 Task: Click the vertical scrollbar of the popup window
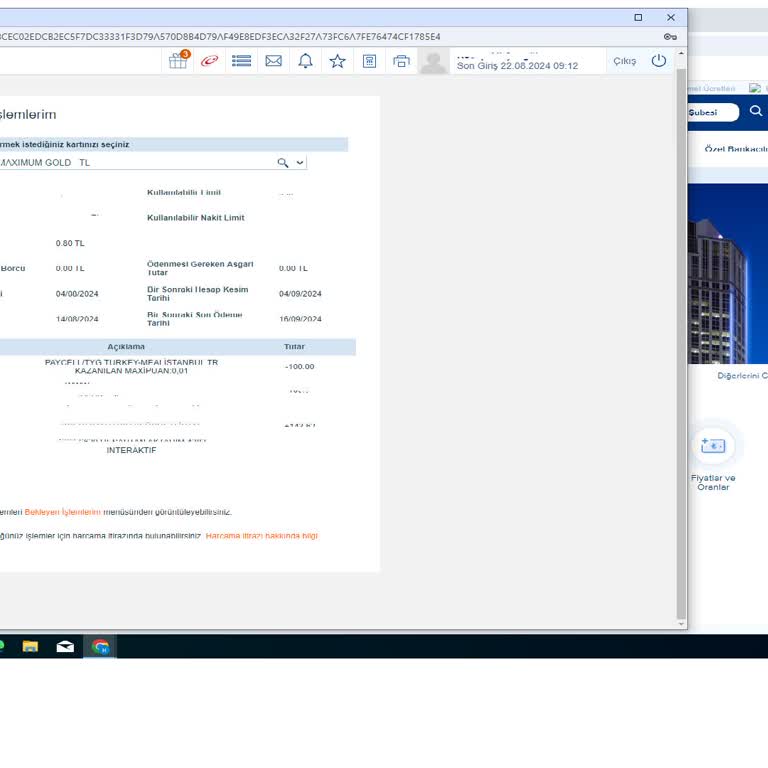click(681, 340)
